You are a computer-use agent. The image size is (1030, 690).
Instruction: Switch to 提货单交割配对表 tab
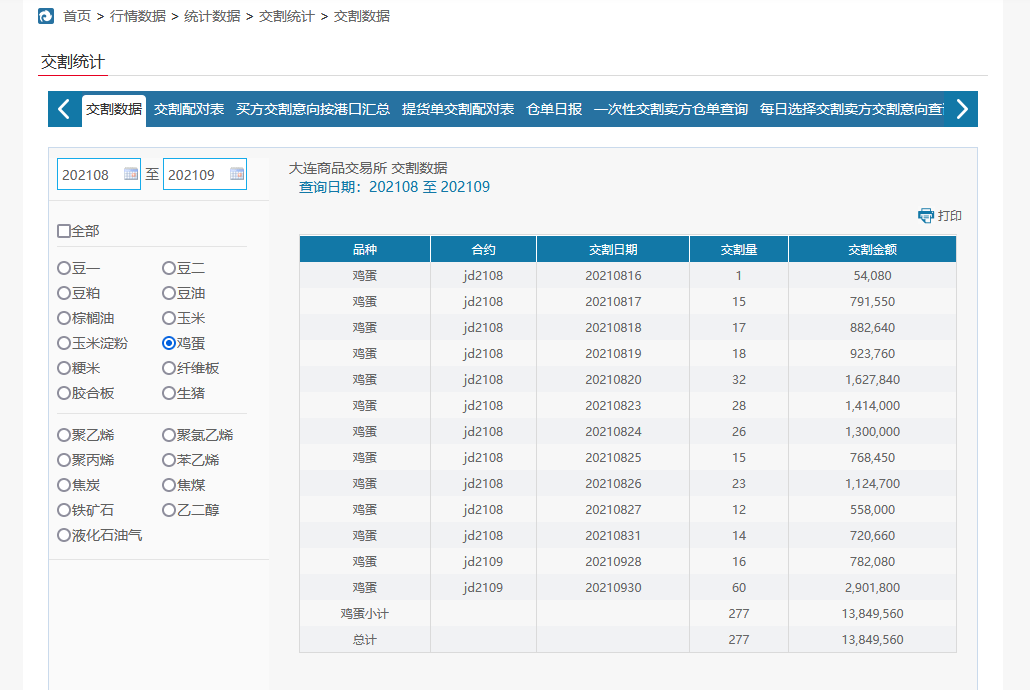coord(458,109)
